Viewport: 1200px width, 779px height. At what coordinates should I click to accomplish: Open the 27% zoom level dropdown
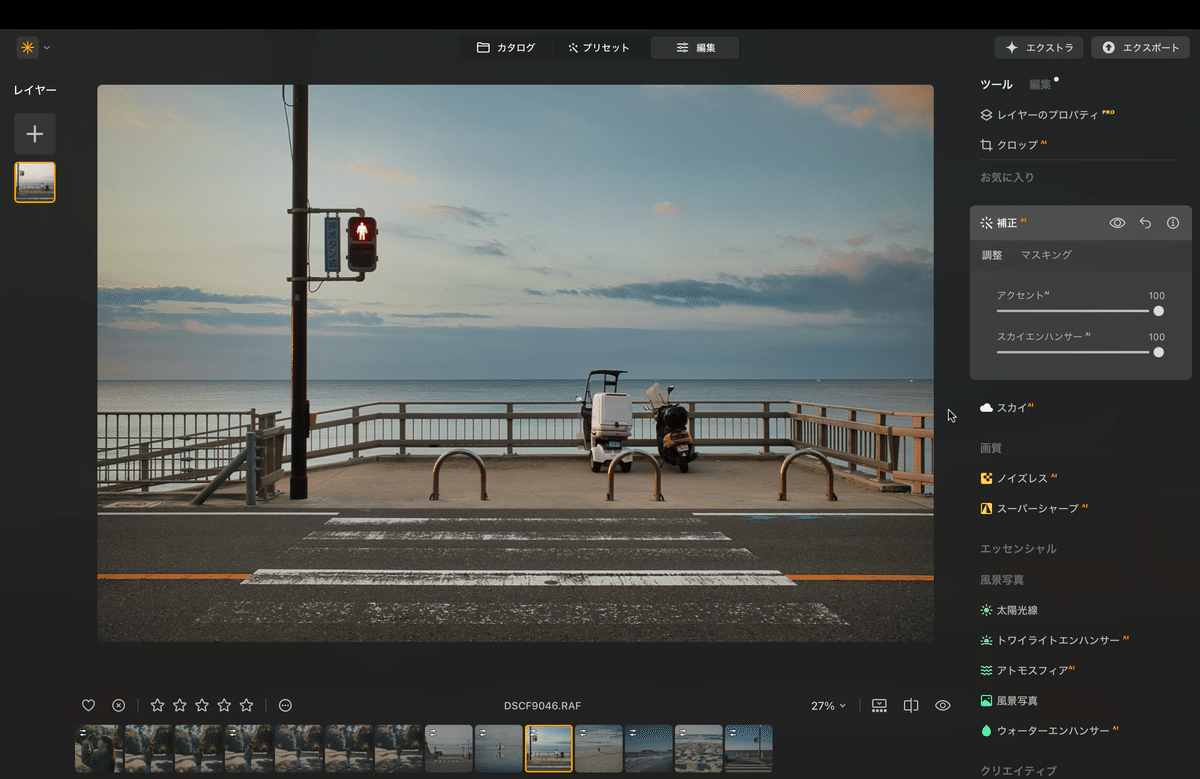tap(828, 705)
